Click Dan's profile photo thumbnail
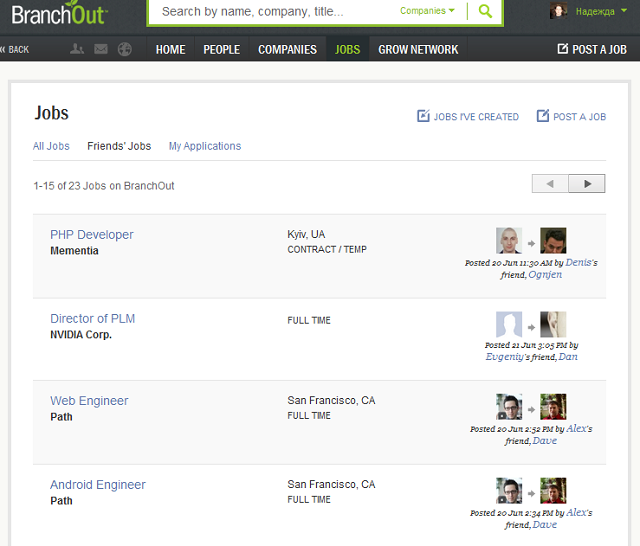 pos(553,324)
